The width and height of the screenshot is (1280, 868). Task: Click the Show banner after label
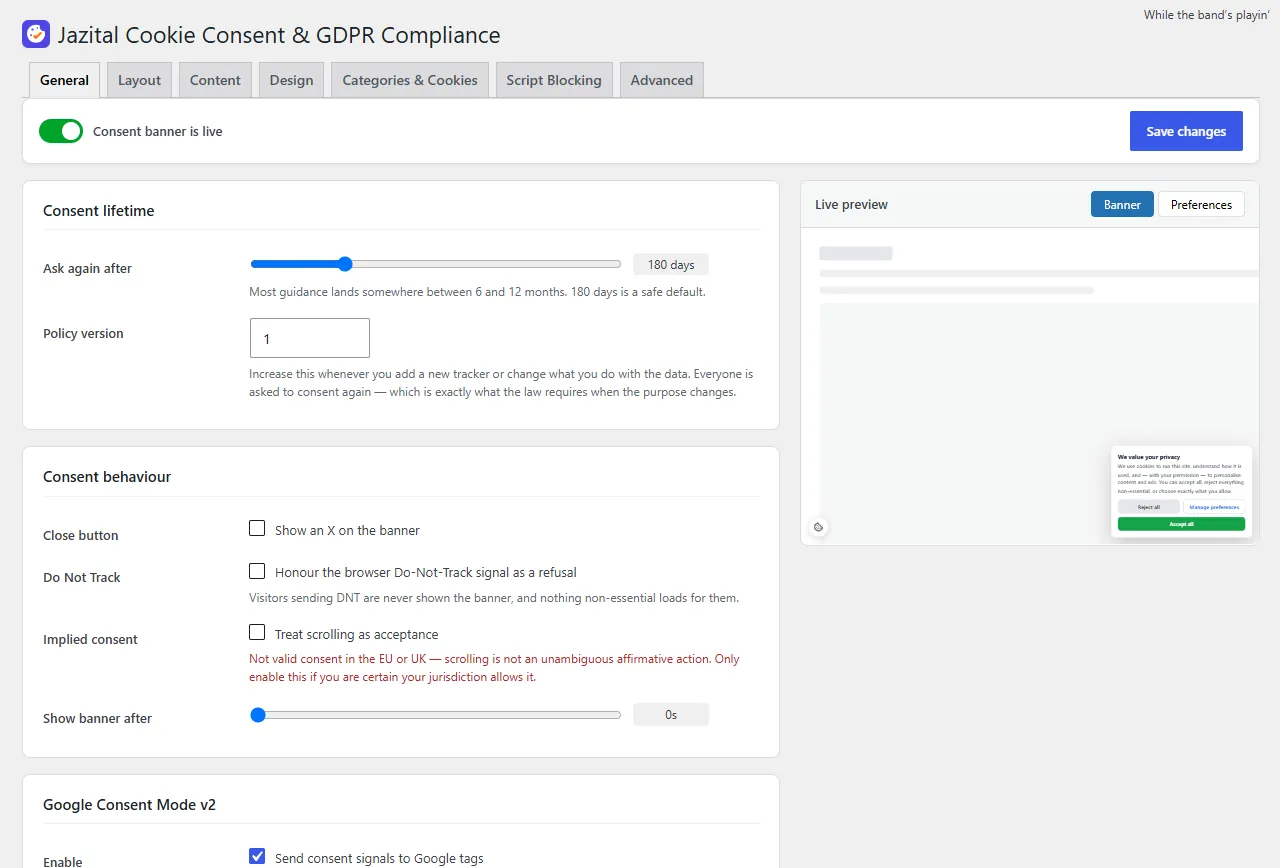[x=97, y=718]
